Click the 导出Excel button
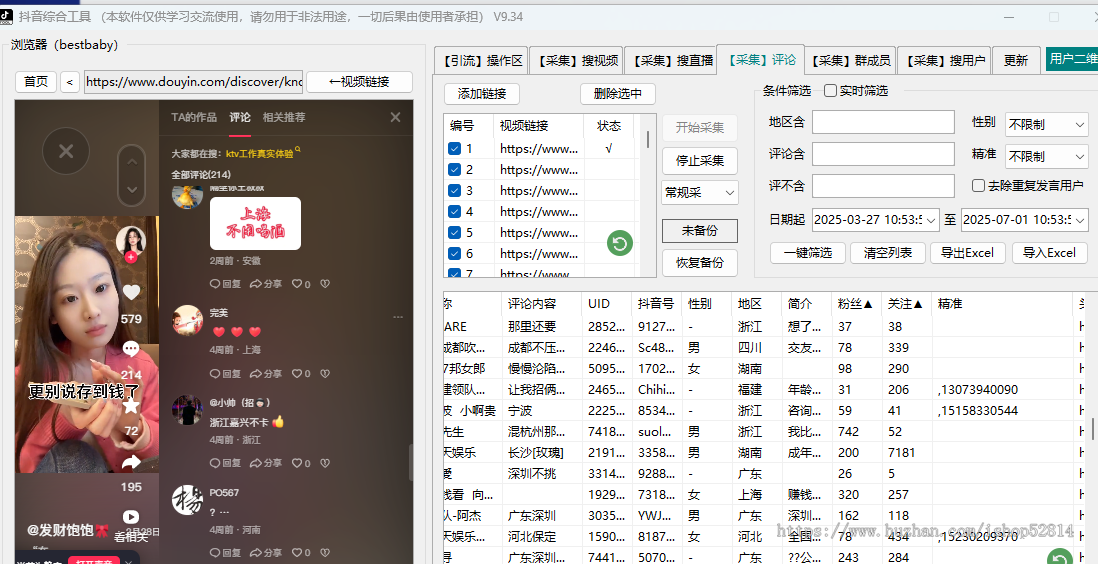The height and width of the screenshot is (564, 1098). pos(968,253)
